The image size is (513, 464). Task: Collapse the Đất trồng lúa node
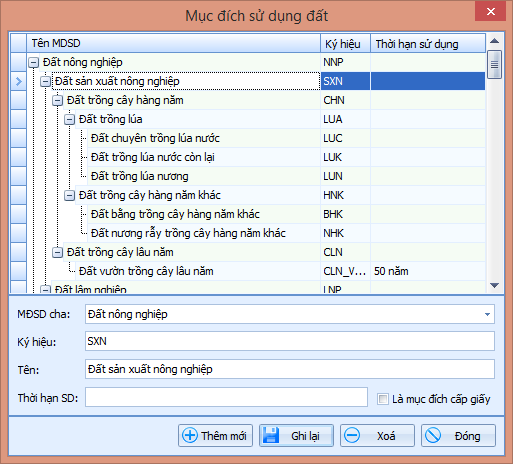69,119
